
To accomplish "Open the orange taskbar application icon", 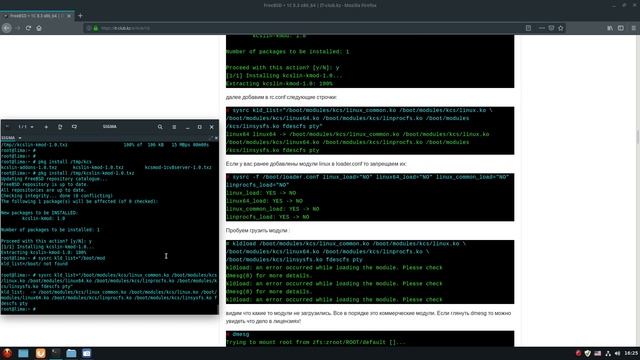I will 40,353.
